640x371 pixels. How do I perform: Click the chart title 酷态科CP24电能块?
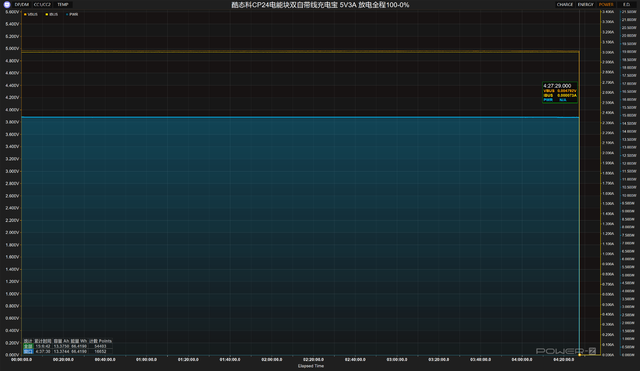point(320,5)
